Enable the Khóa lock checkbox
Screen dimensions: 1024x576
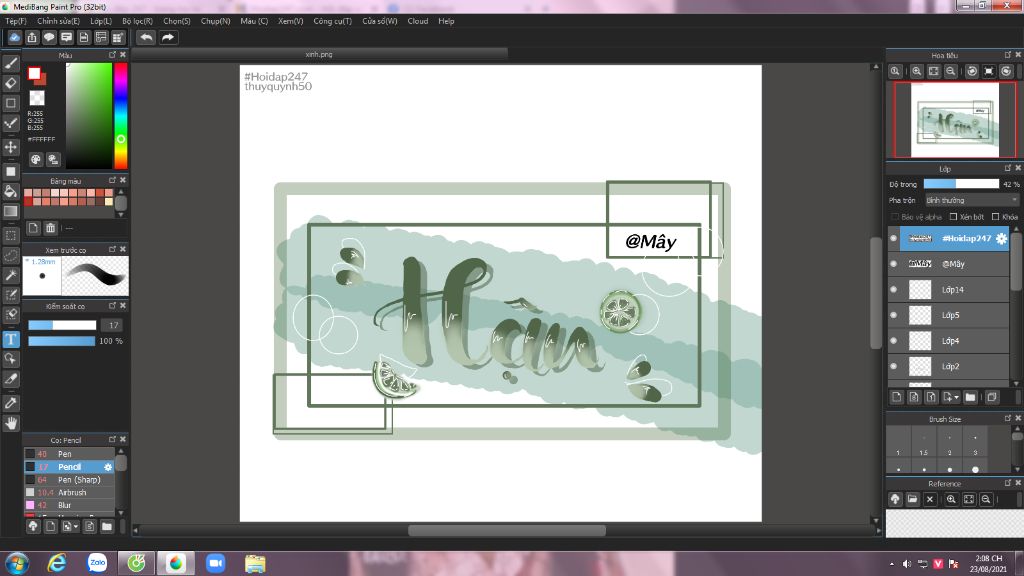click(x=995, y=217)
